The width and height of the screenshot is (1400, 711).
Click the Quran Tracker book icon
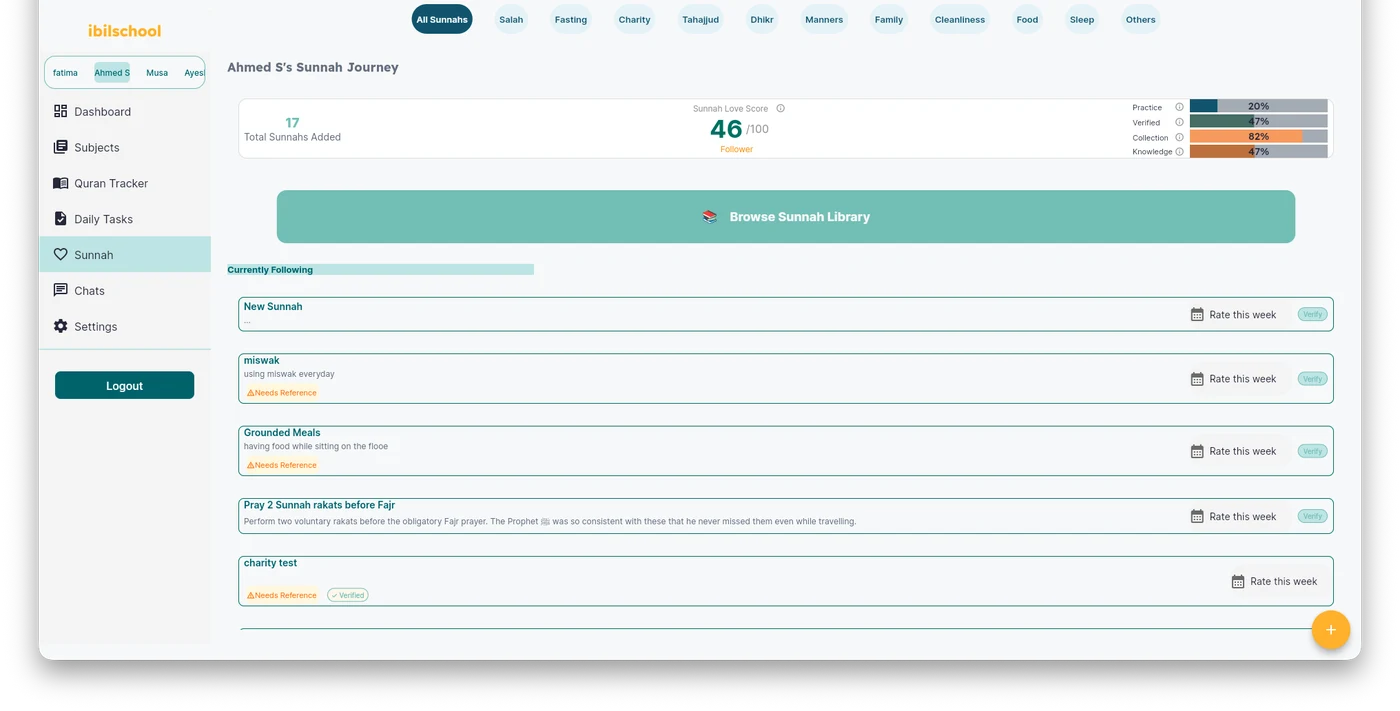pos(61,183)
